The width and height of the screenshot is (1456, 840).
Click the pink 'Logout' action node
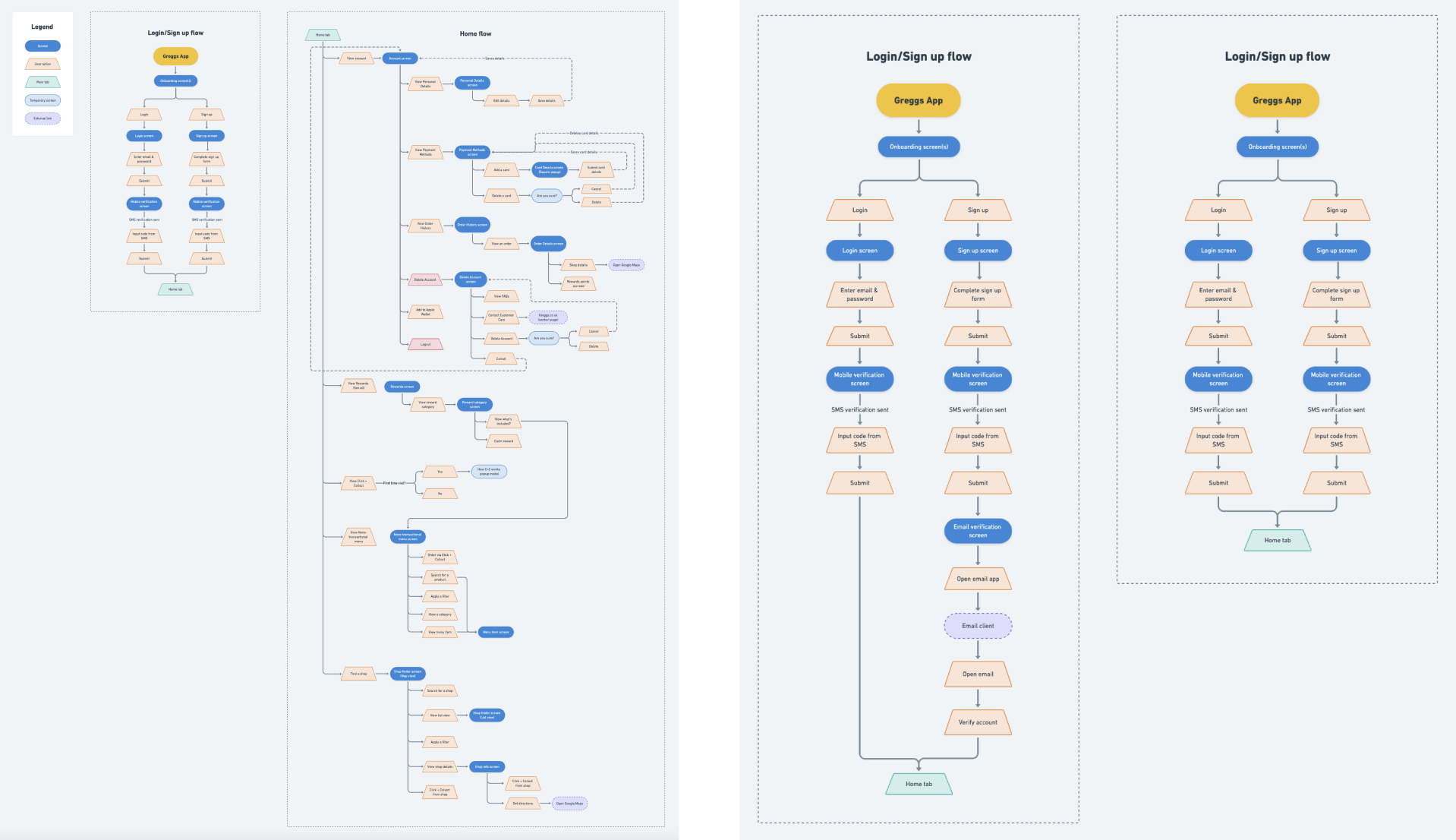click(x=425, y=345)
